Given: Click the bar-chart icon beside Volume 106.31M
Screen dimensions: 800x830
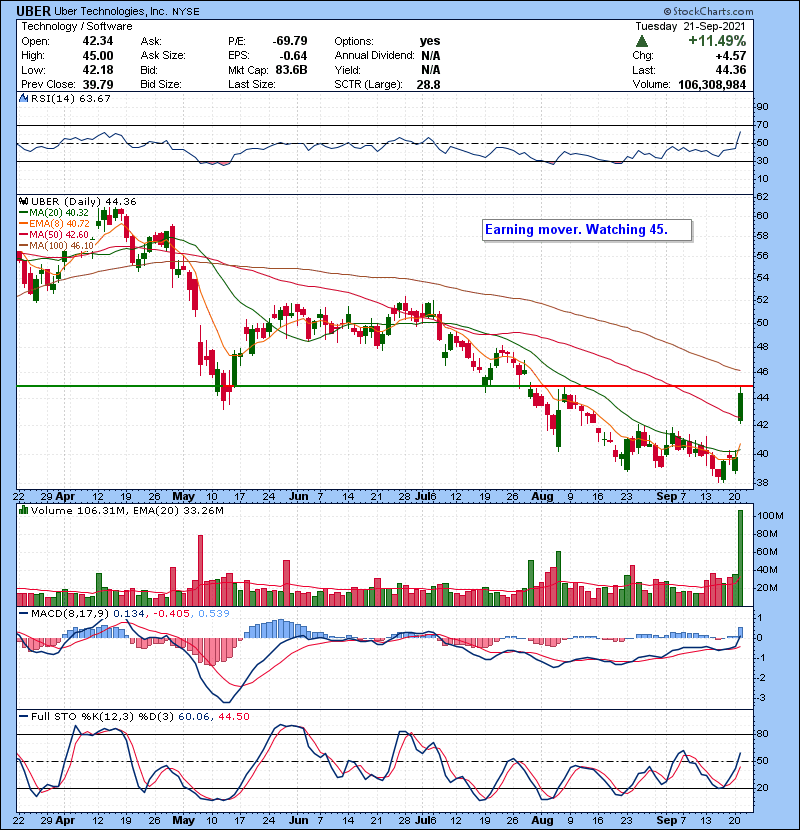Looking at the screenshot, I should (x=23, y=511).
